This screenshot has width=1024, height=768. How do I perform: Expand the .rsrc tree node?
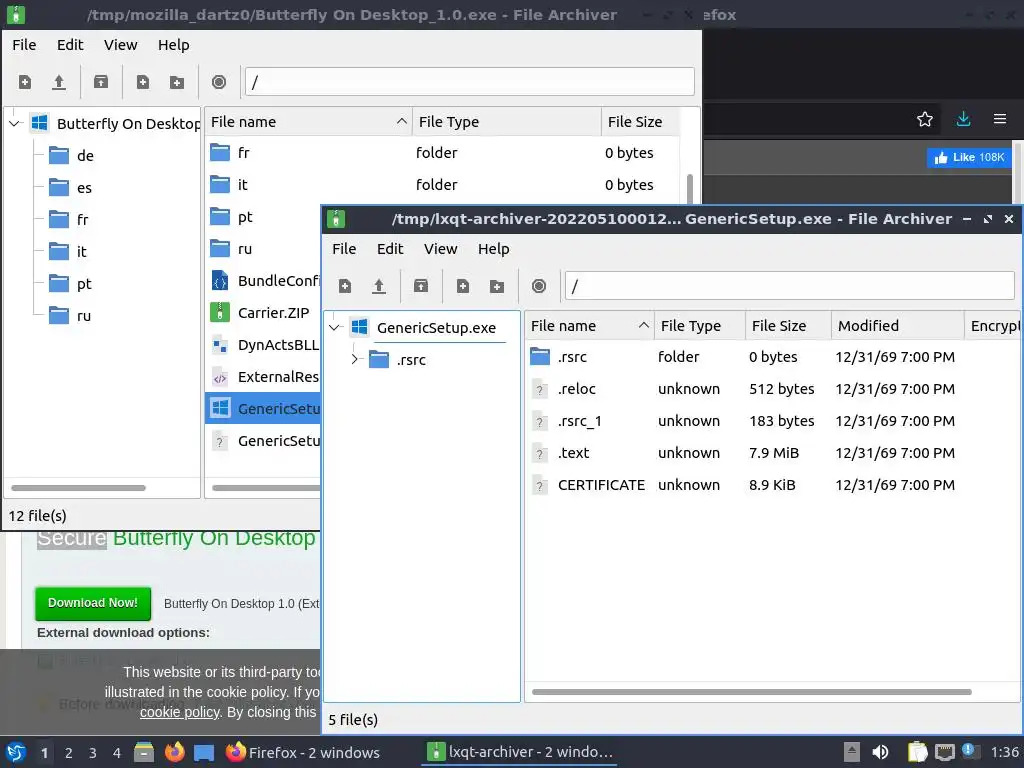[x=355, y=359]
